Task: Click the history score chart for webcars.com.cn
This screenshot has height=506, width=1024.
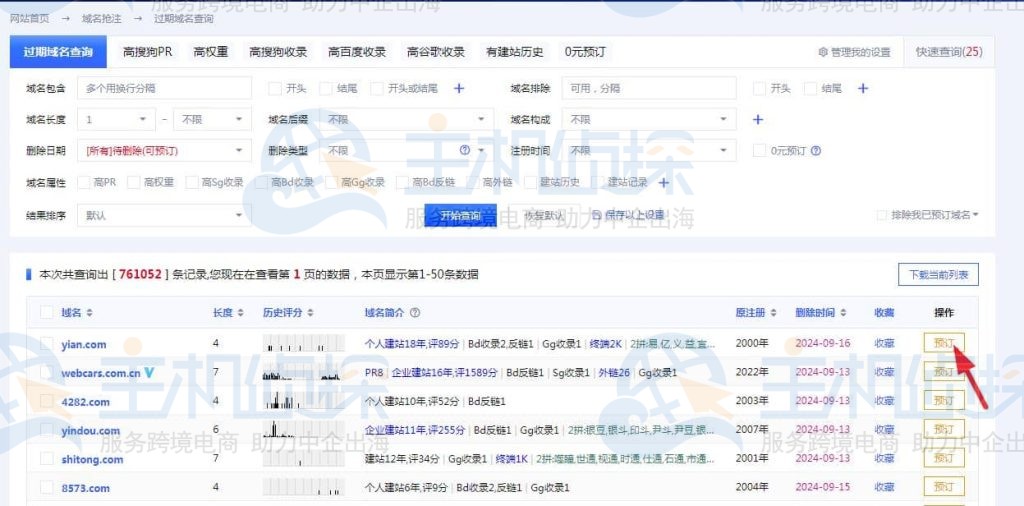Action: tap(304, 372)
